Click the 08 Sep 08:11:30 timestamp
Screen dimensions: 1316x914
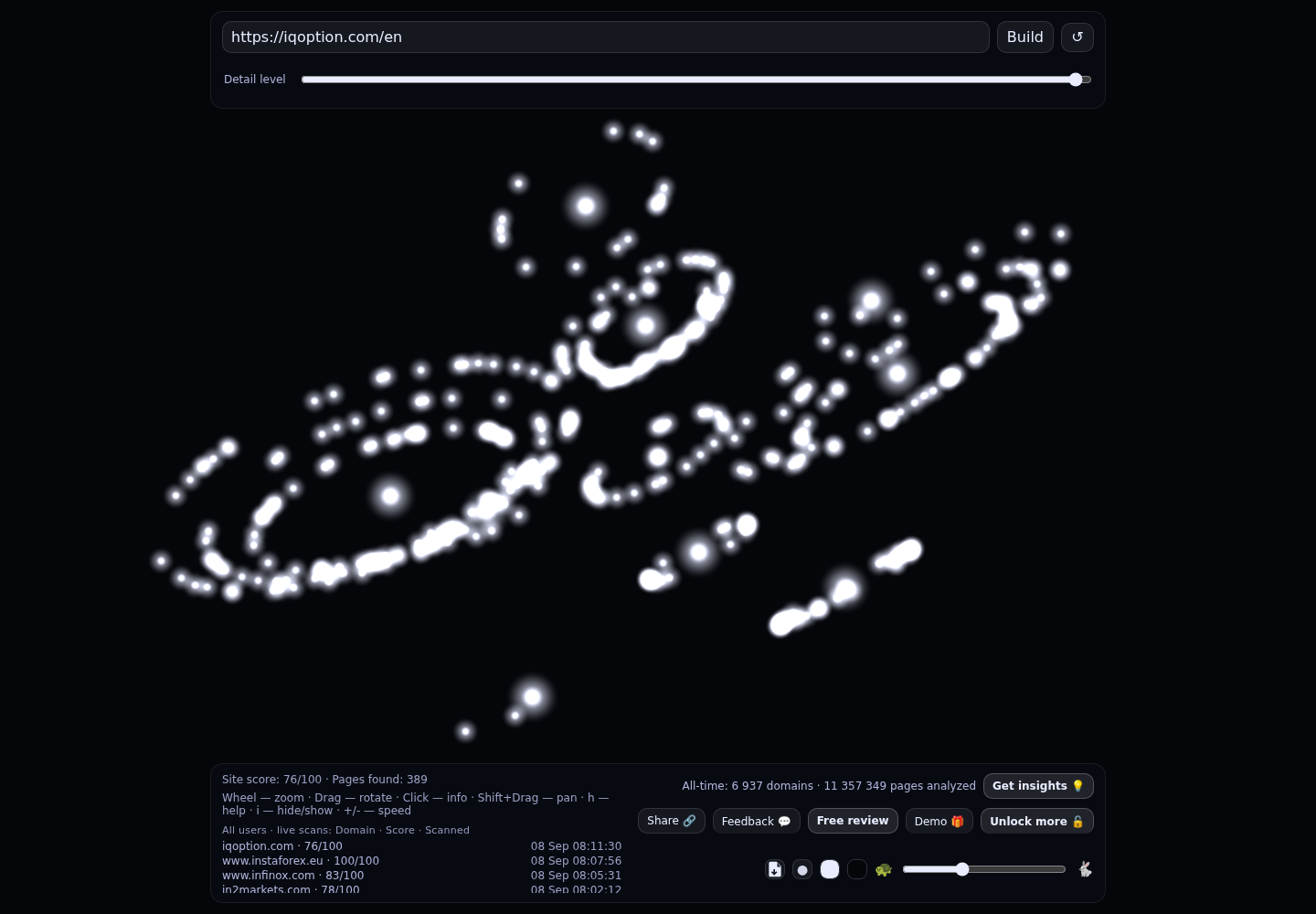(576, 846)
